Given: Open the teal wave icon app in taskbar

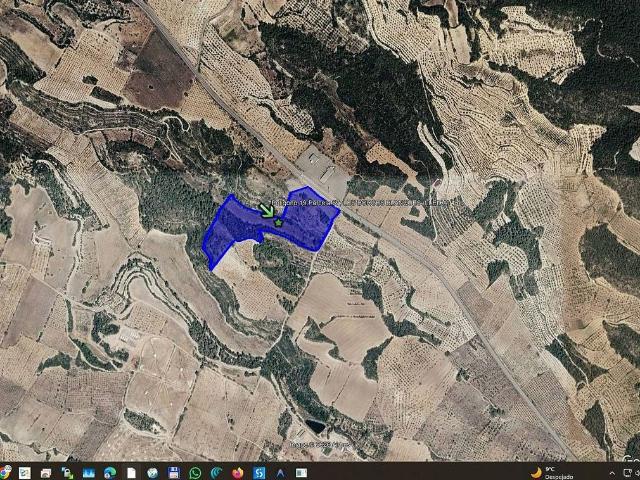Looking at the screenshot, I should [x=216, y=473].
